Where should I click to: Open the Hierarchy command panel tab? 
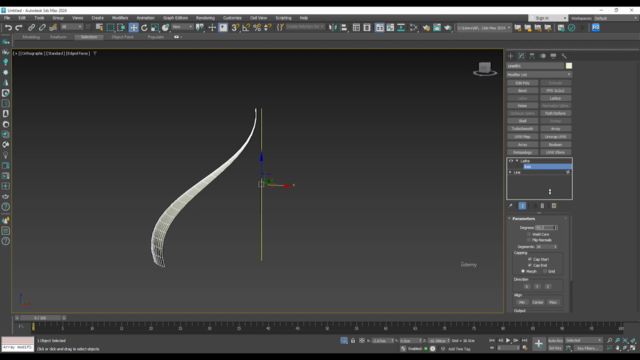click(532, 56)
